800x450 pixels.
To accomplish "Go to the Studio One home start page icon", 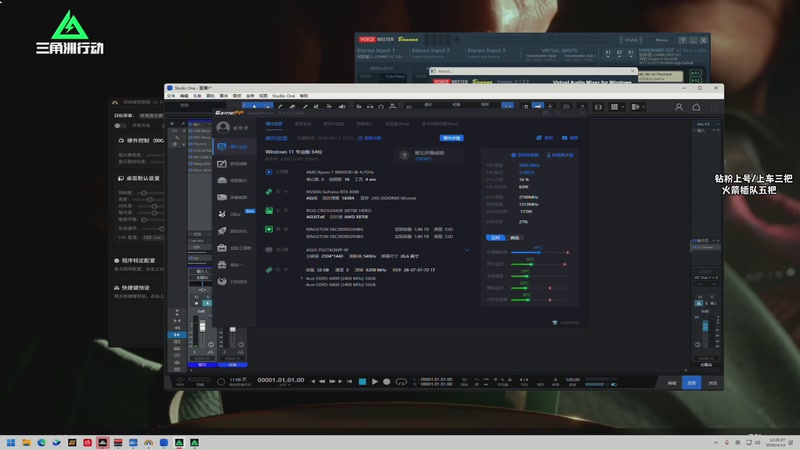I will (x=696, y=107).
